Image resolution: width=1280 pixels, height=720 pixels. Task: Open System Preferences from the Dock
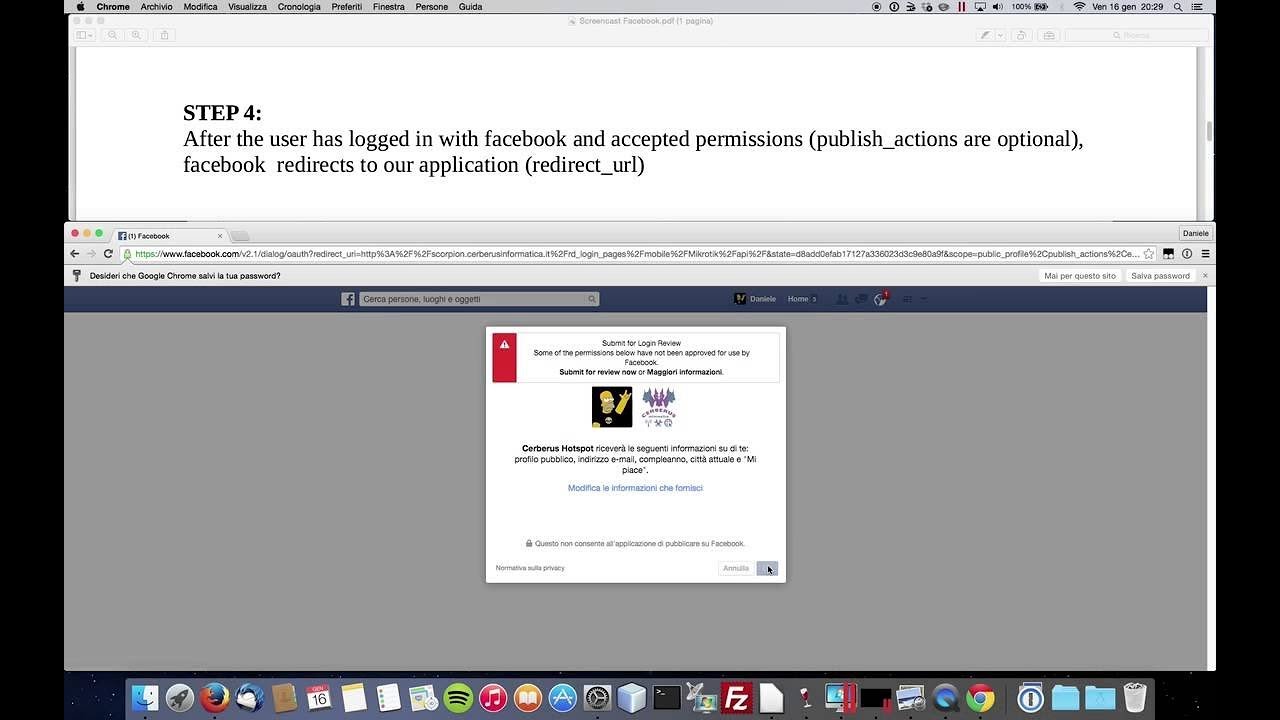[597, 697]
